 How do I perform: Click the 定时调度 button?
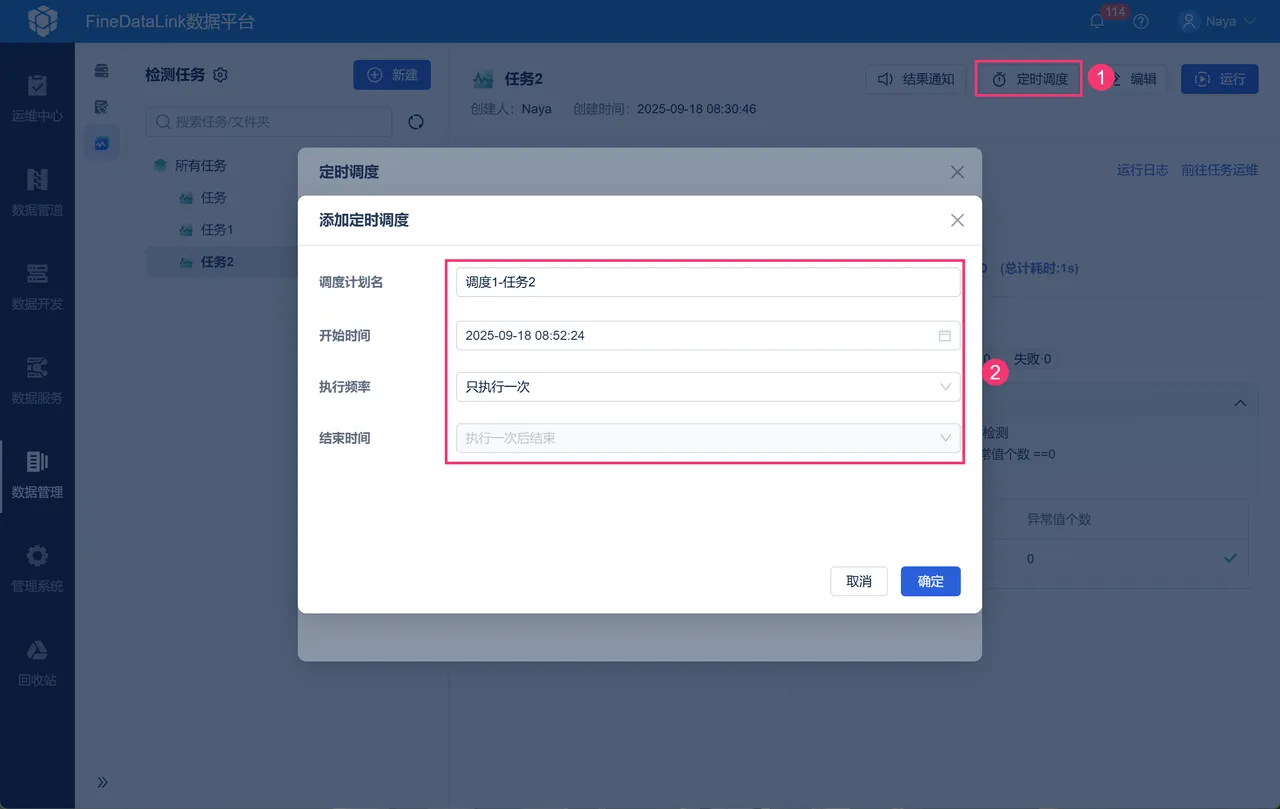tap(1029, 79)
